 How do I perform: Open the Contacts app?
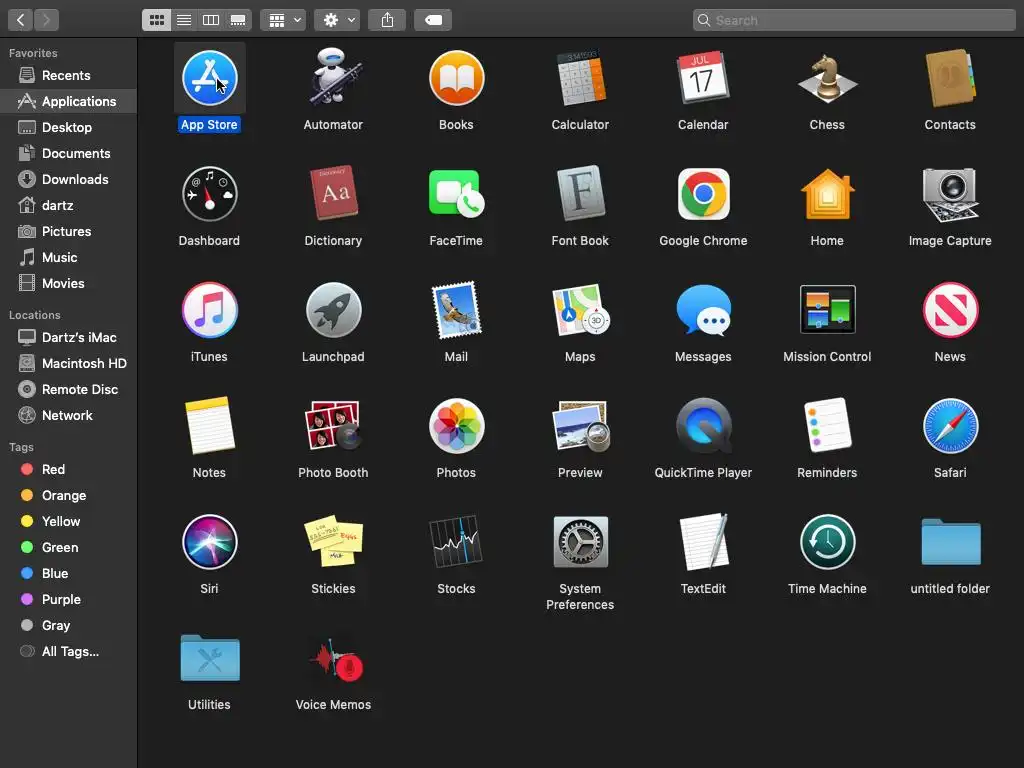click(x=950, y=78)
